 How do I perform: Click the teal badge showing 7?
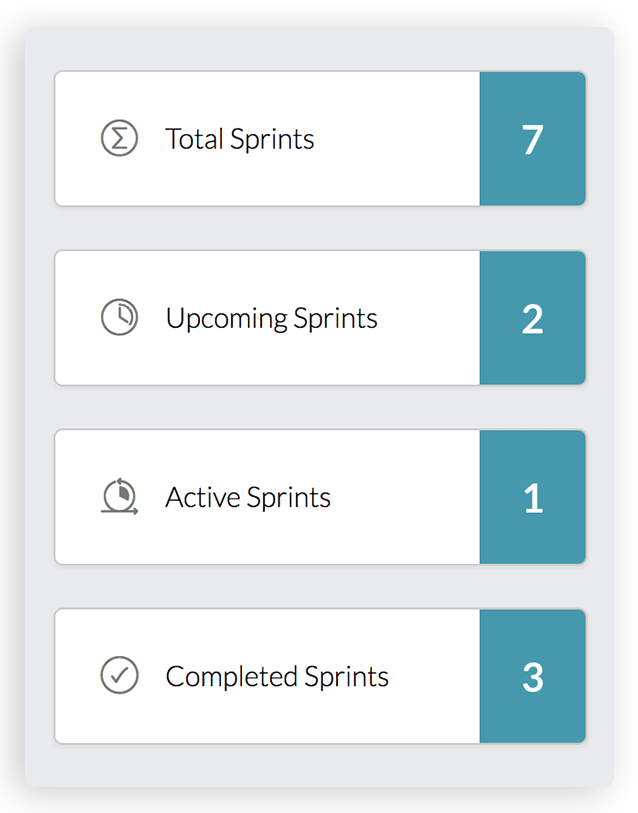(533, 138)
